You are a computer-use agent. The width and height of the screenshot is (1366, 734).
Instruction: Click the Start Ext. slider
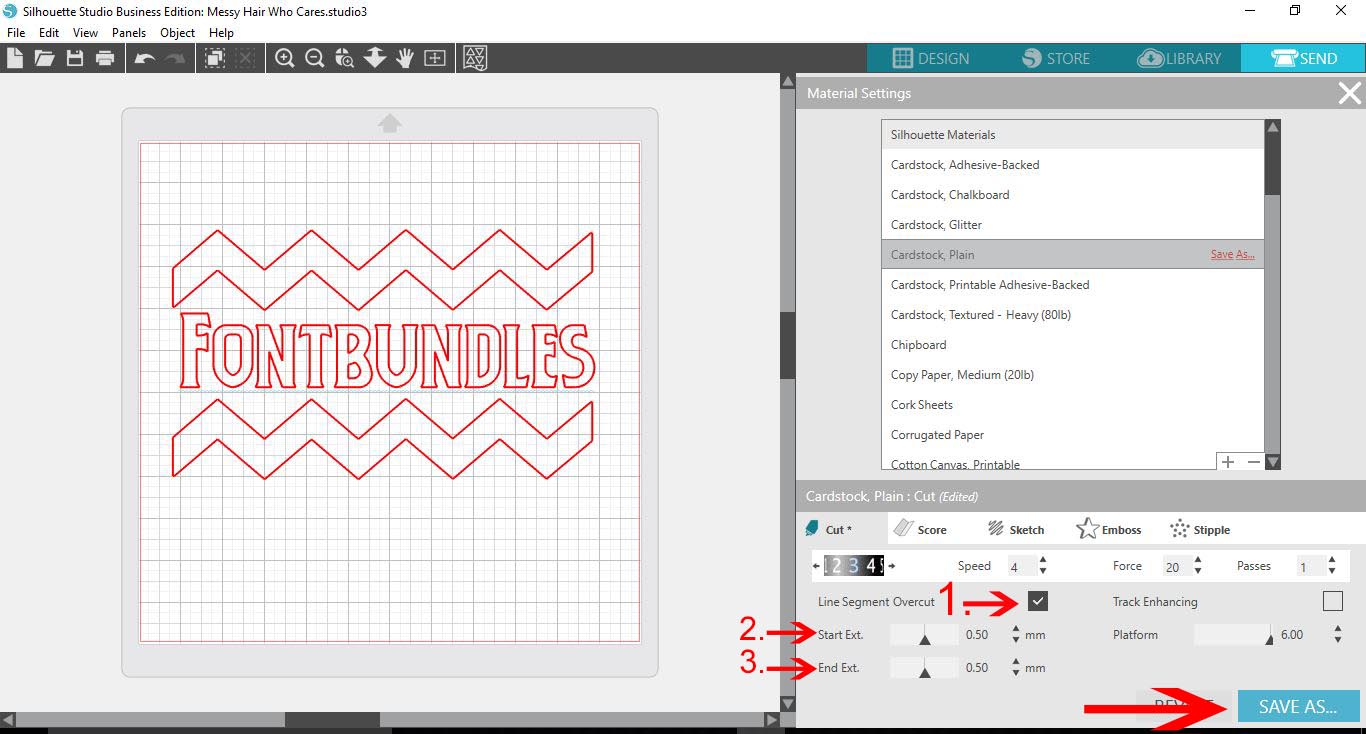[x=924, y=635]
